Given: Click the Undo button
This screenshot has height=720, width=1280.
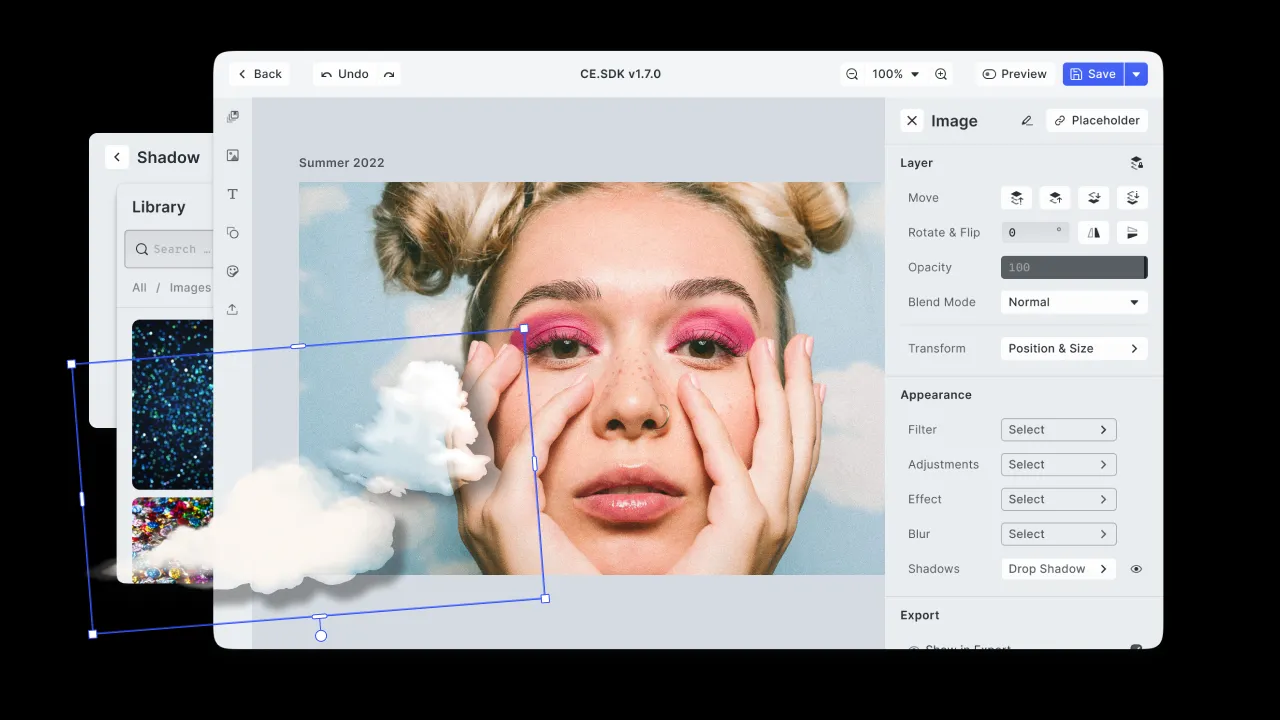Looking at the screenshot, I should (x=345, y=74).
